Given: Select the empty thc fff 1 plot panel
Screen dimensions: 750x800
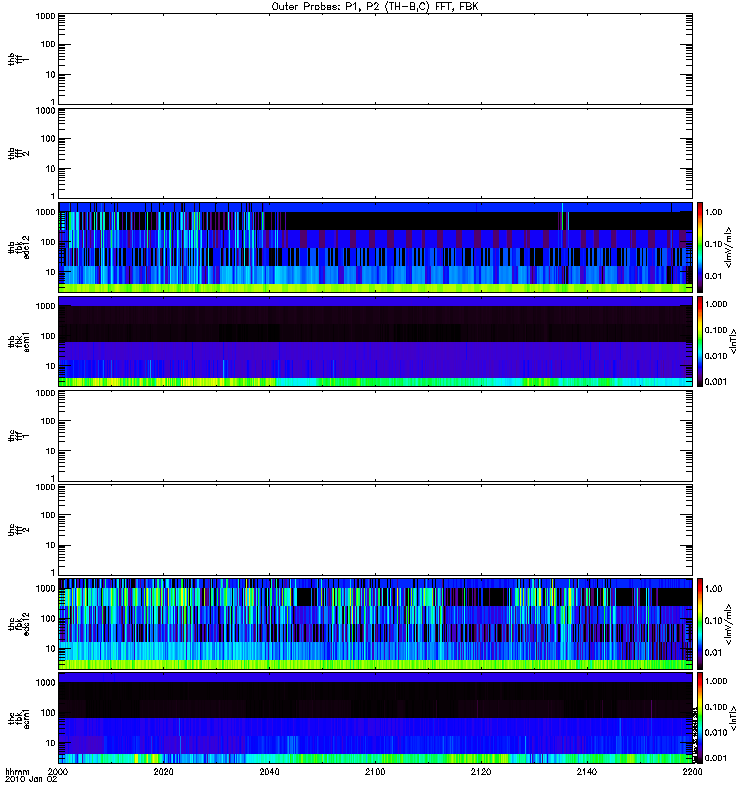Looking at the screenshot, I should pos(376,436).
